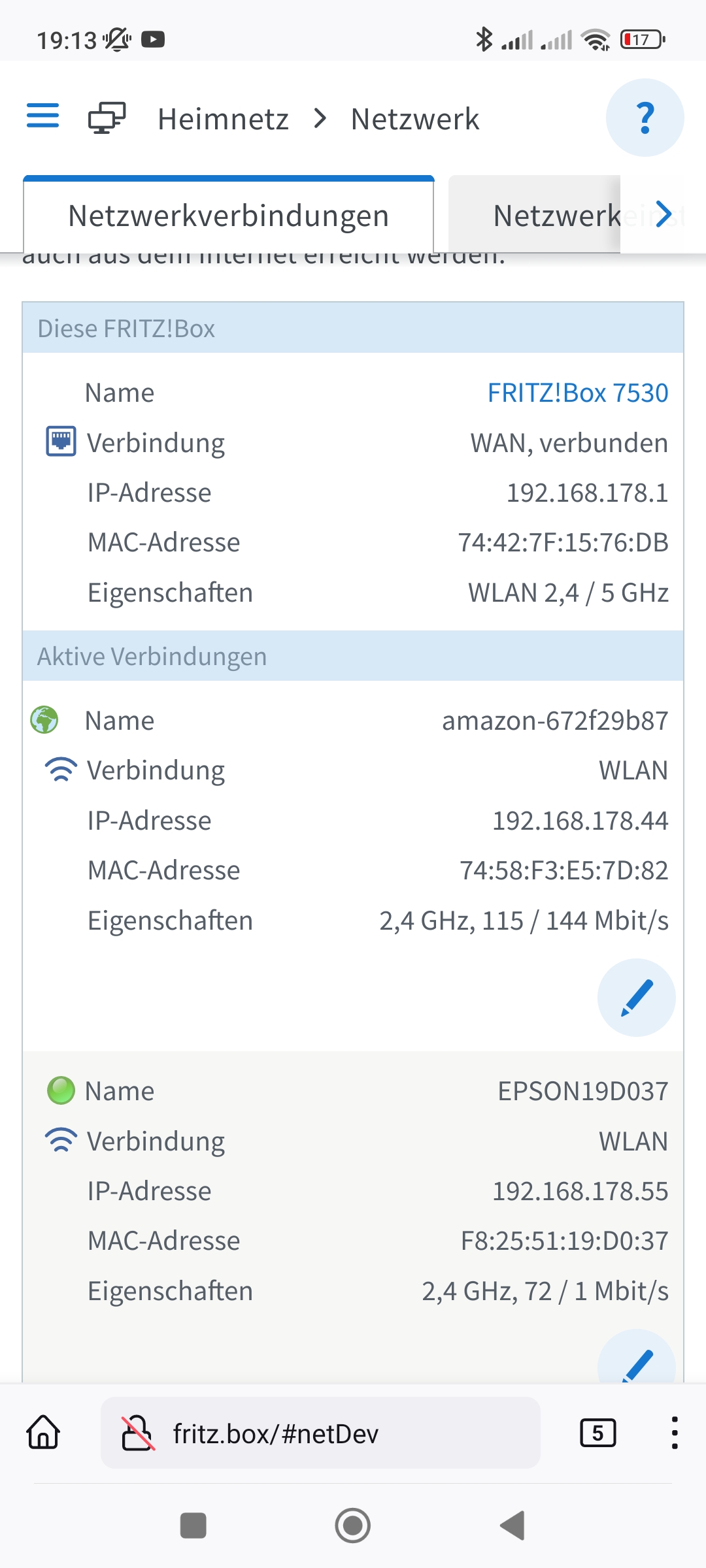Tap WLAN icon of amazon device connection
The width and height of the screenshot is (706, 1568).
[61, 770]
